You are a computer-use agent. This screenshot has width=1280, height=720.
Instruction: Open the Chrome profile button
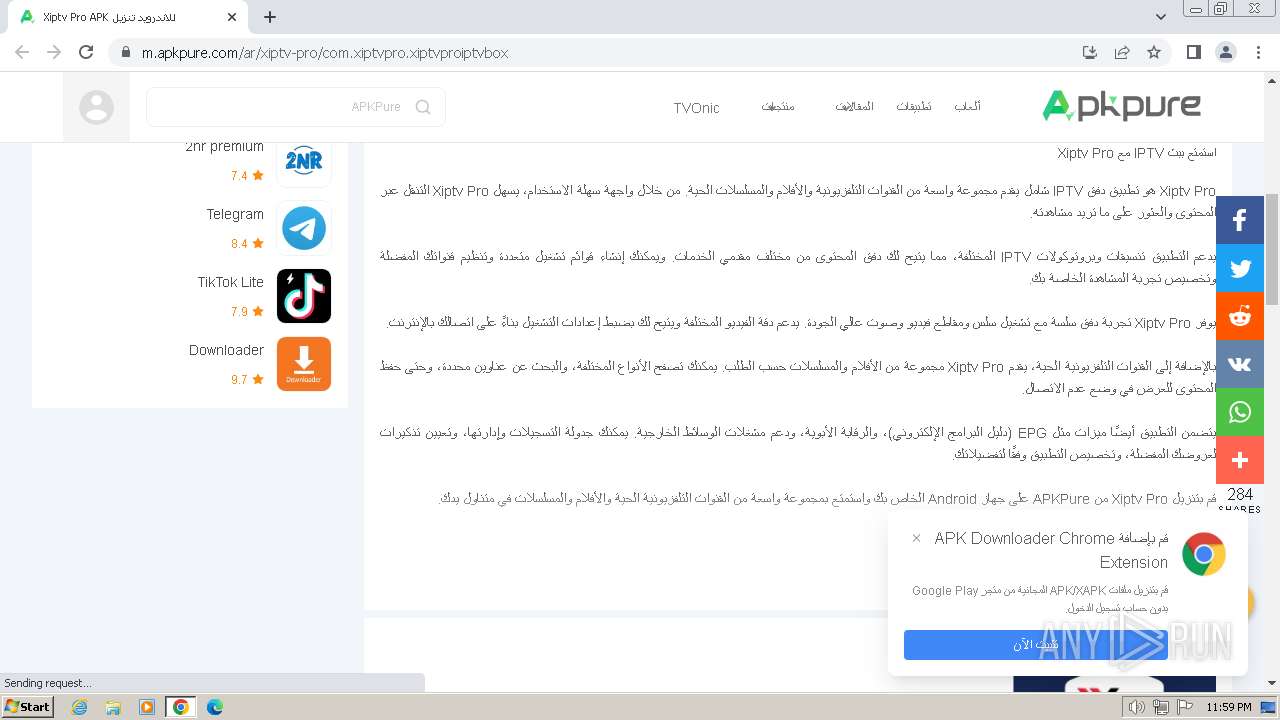[1226, 52]
